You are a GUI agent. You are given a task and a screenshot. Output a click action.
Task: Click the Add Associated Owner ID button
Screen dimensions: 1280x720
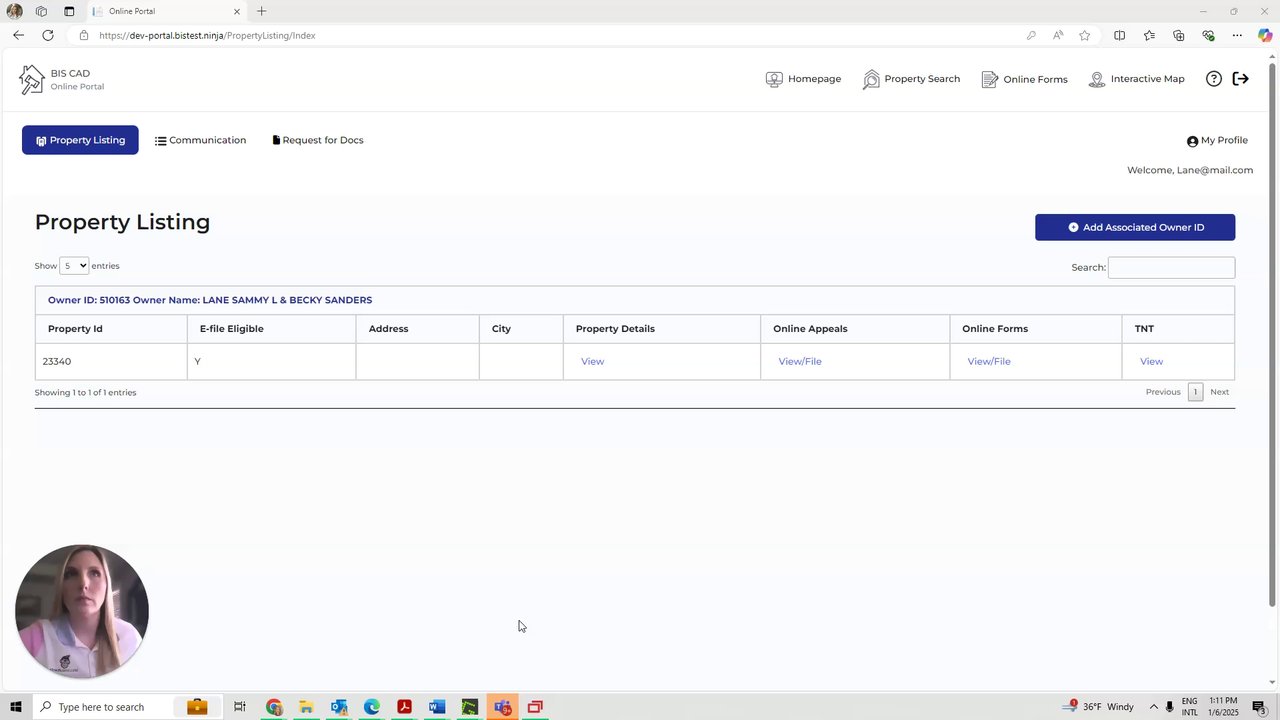pos(1135,227)
